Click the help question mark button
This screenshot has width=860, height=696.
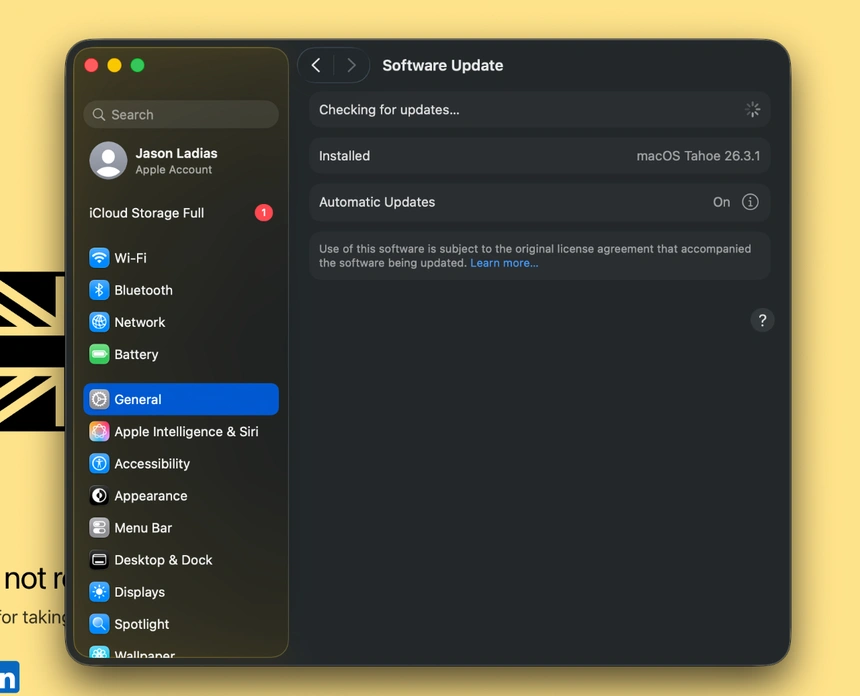click(x=762, y=320)
